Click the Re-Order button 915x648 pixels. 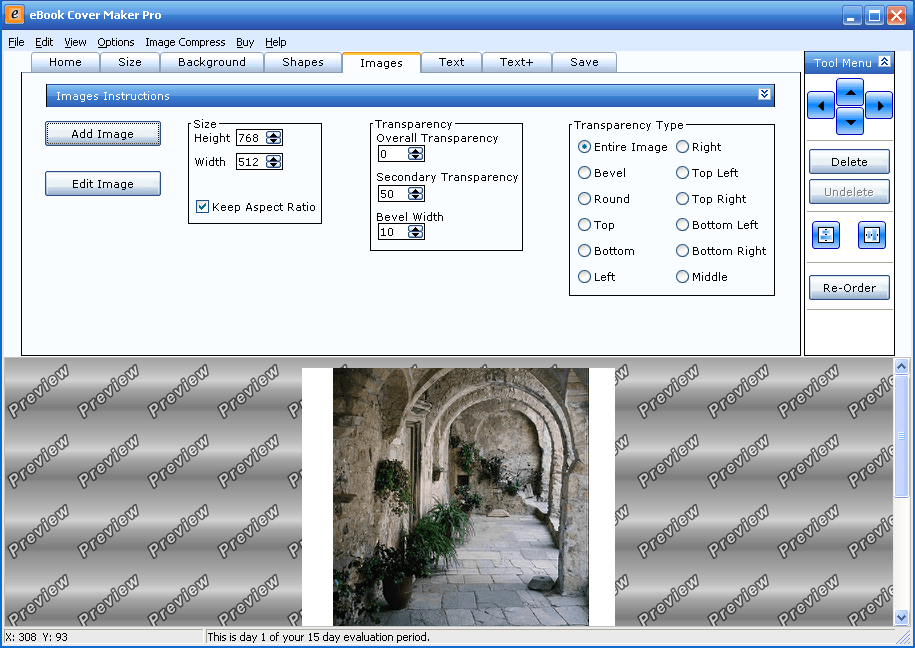point(849,288)
